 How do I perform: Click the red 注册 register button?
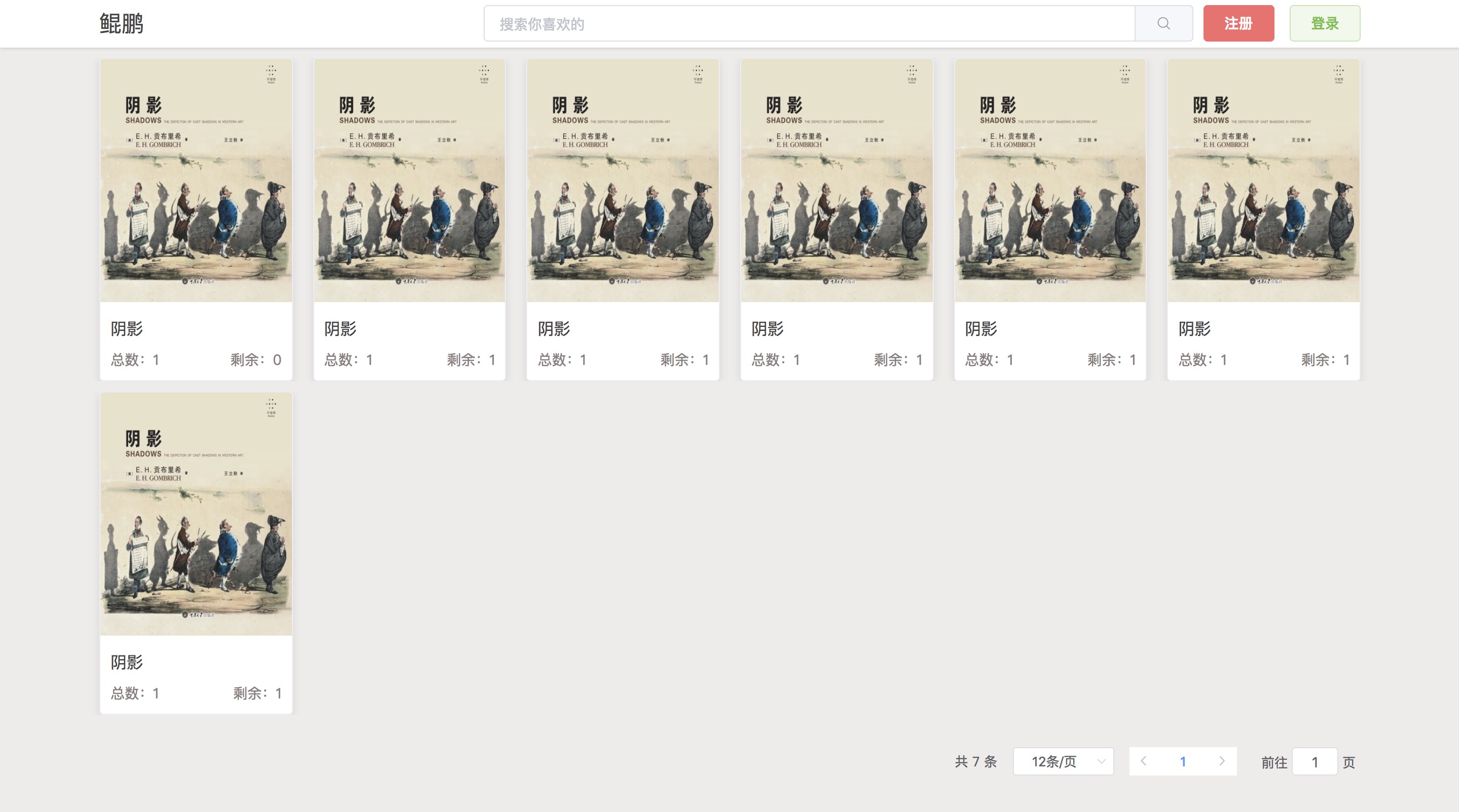click(1238, 23)
